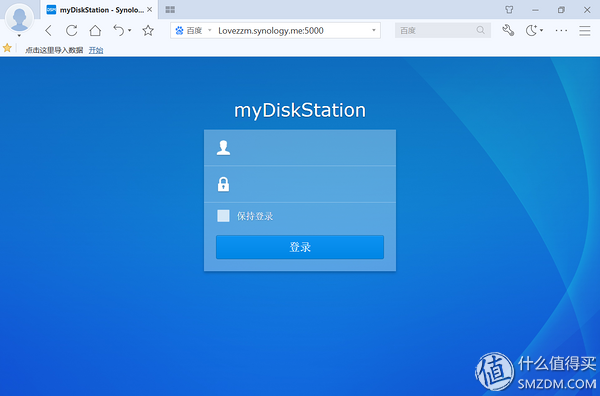The width and height of the screenshot is (600, 396).
Task: Select the myDiskStation browser tab
Action: click(x=99, y=10)
